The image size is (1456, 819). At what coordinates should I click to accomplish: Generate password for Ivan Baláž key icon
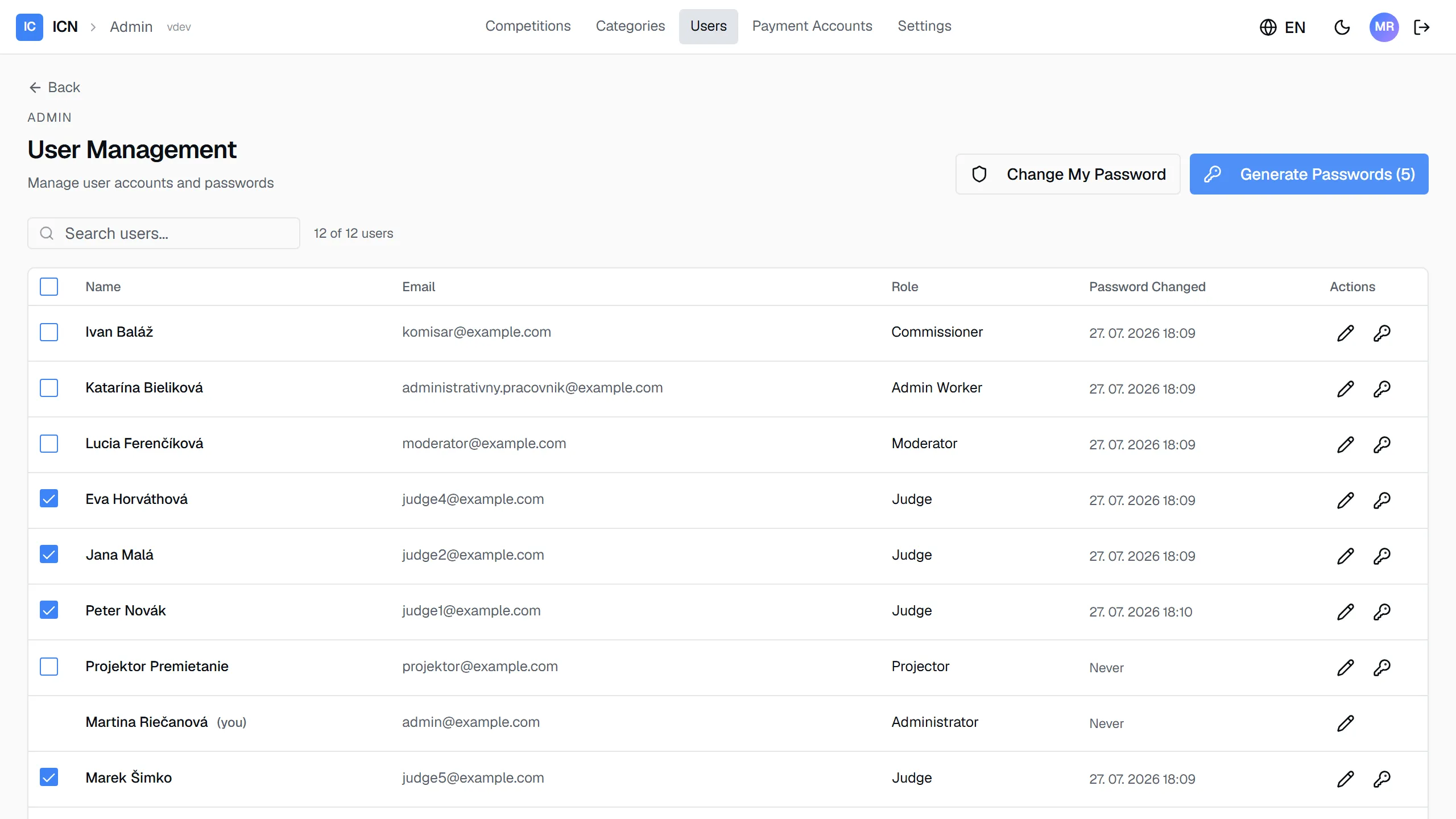(x=1382, y=333)
